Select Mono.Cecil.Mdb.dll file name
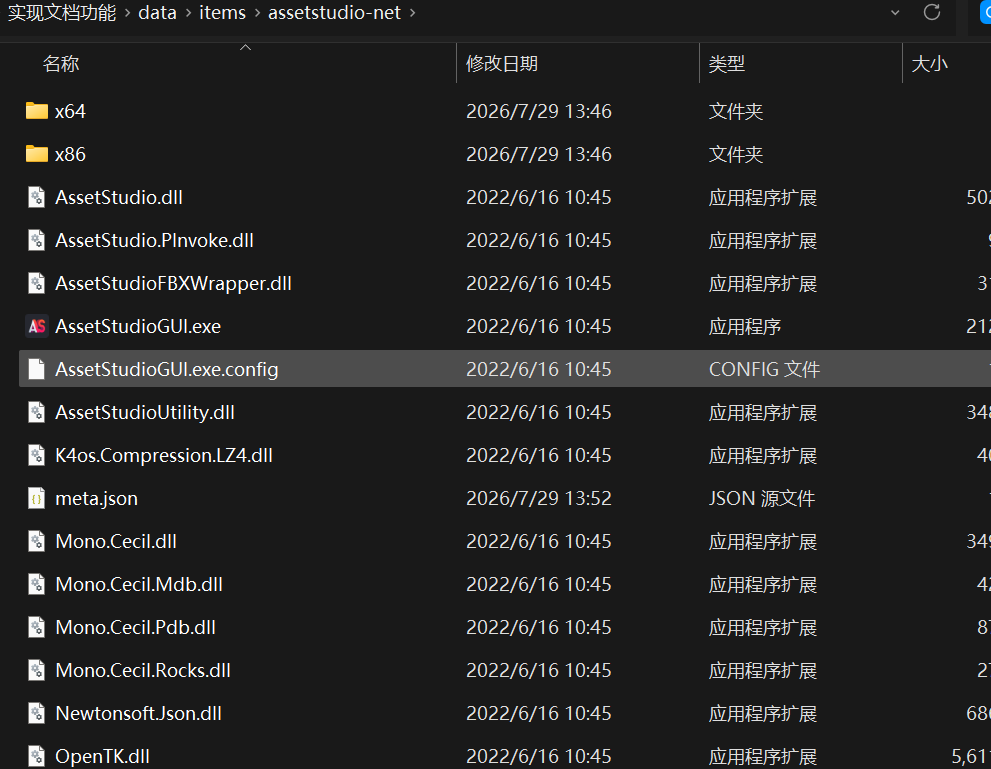 (139, 584)
